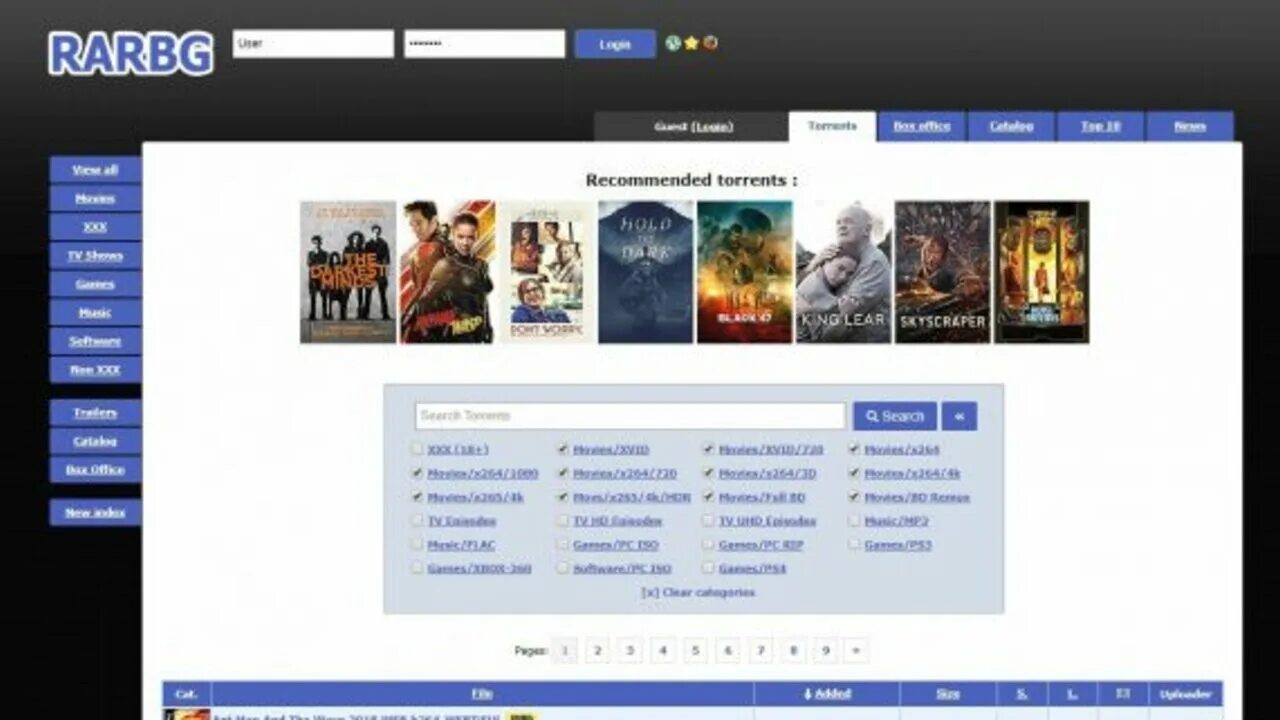The width and height of the screenshot is (1280, 720).
Task: Go to page 5
Action: (x=695, y=651)
